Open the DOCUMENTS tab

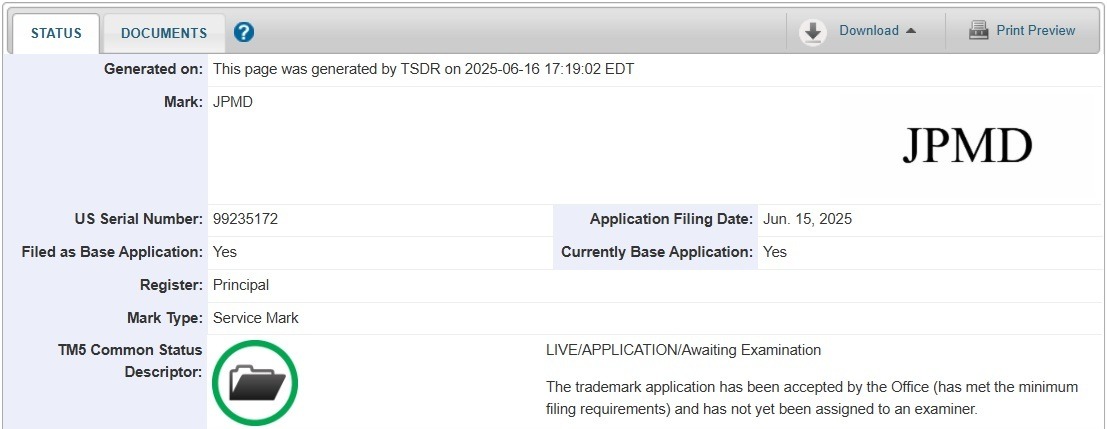164,33
